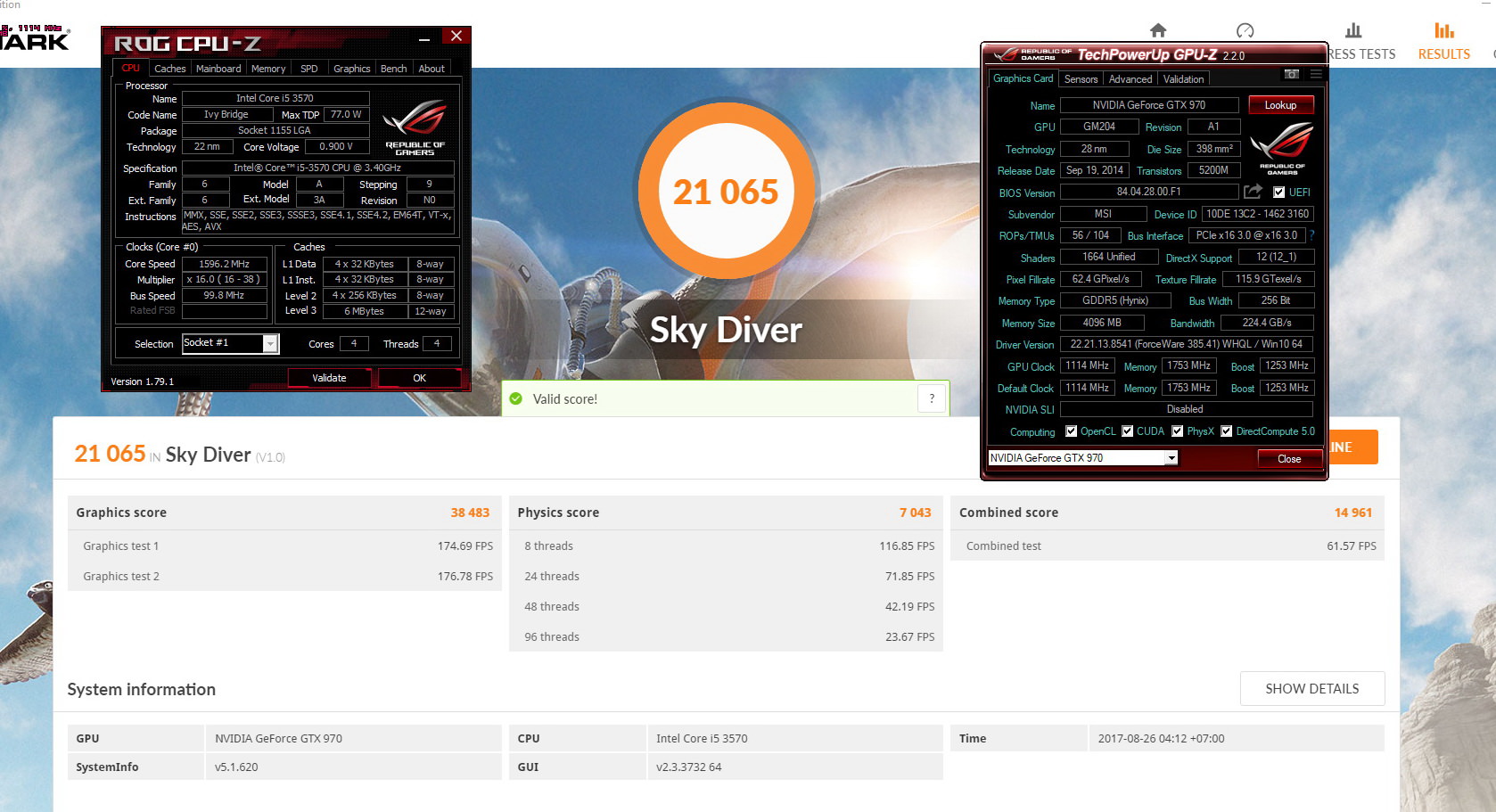Image resolution: width=1496 pixels, height=812 pixels.
Task: Click the Intel Core i5 3570 name field
Action: (275, 98)
